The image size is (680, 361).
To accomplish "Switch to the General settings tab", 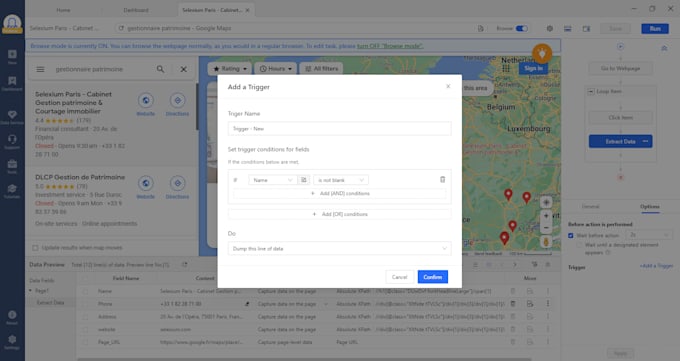I will [591, 207].
